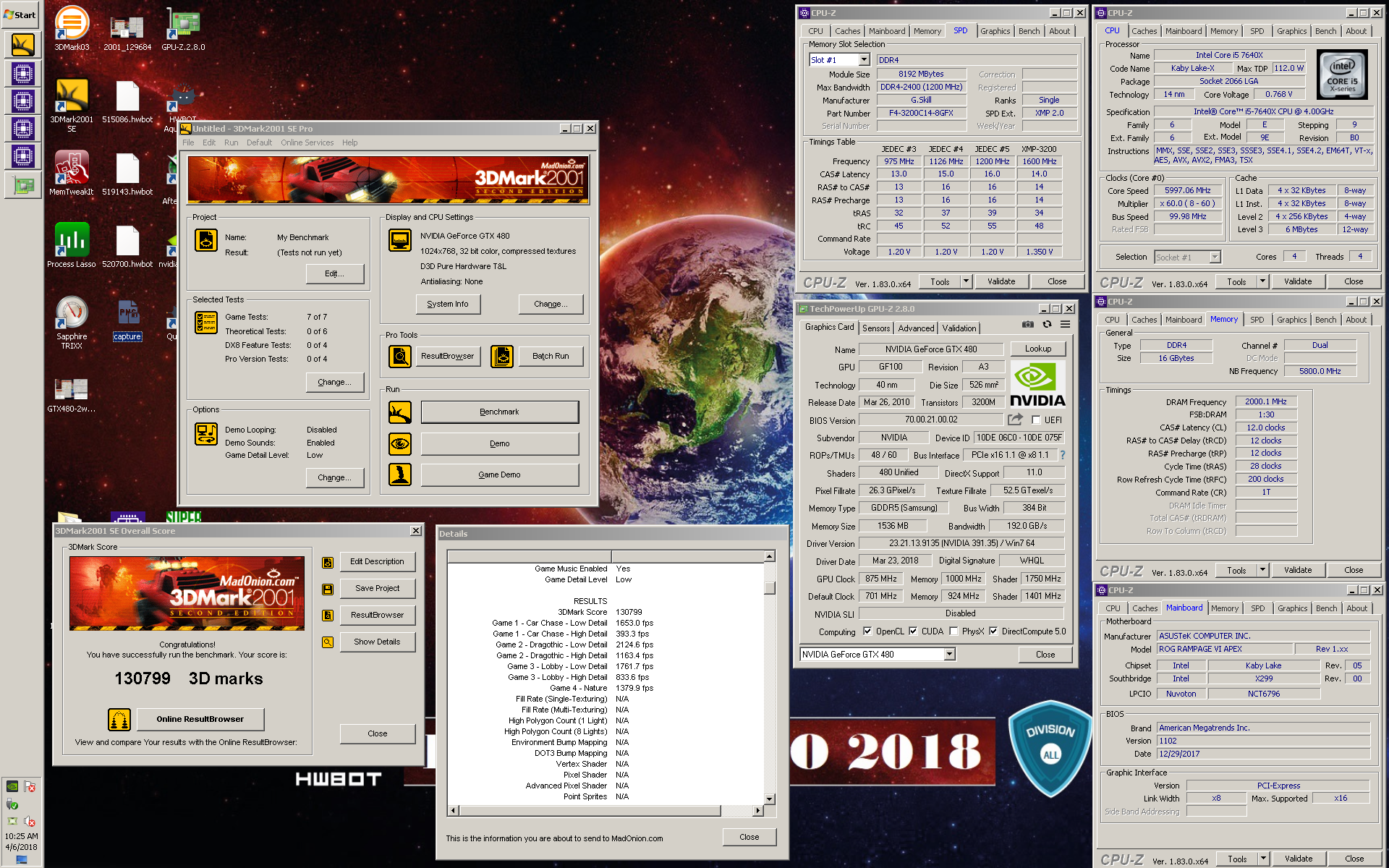Open the 515086.hwbot file icon
Viewport: 1389px width, 868px height.
point(127,100)
